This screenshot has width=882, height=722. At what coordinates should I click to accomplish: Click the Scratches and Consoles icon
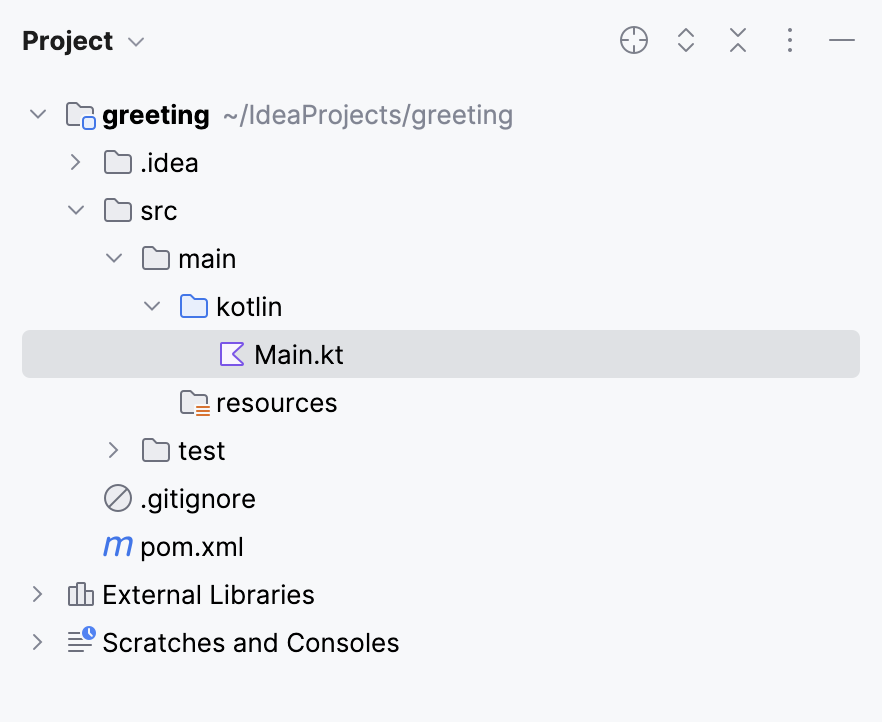point(79,642)
